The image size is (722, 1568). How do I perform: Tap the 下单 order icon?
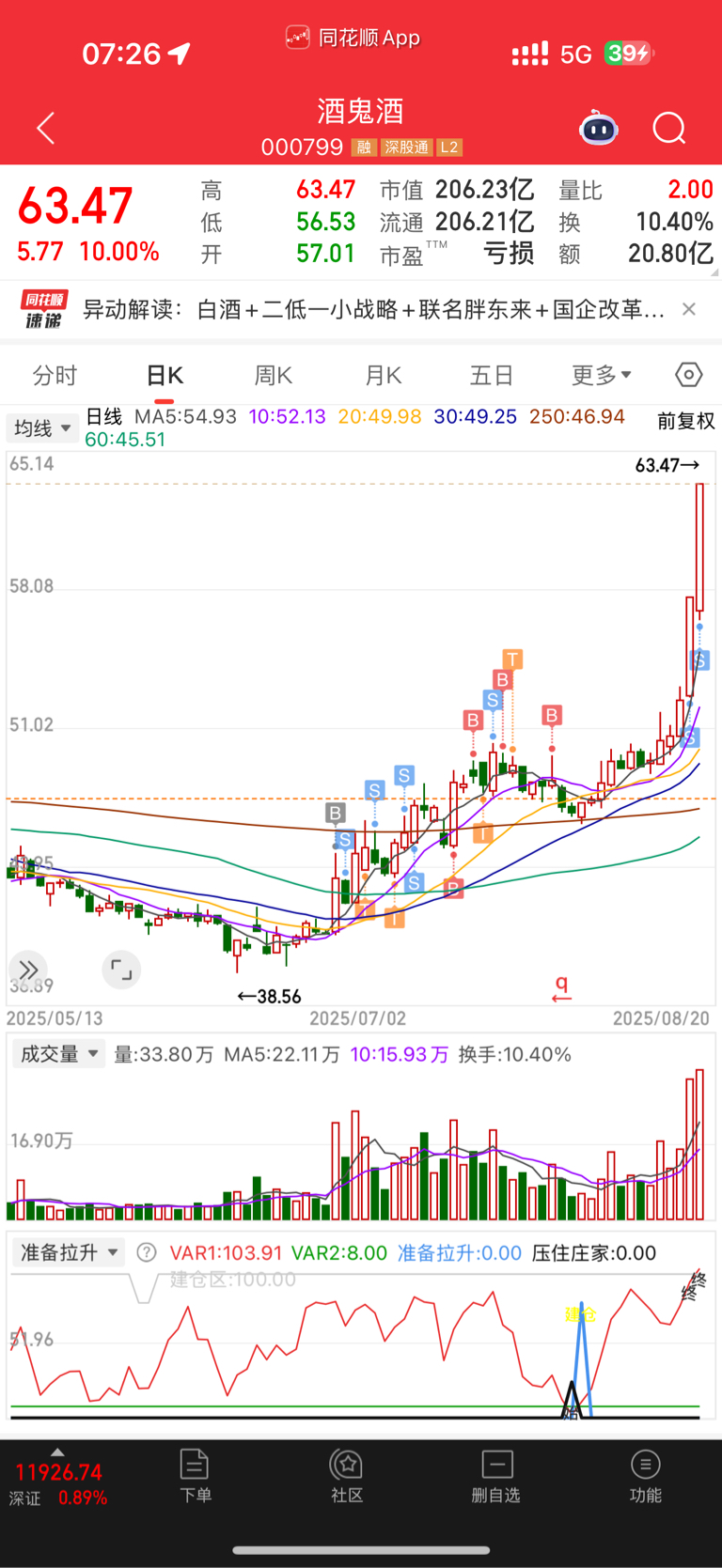pyautogui.click(x=195, y=1476)
